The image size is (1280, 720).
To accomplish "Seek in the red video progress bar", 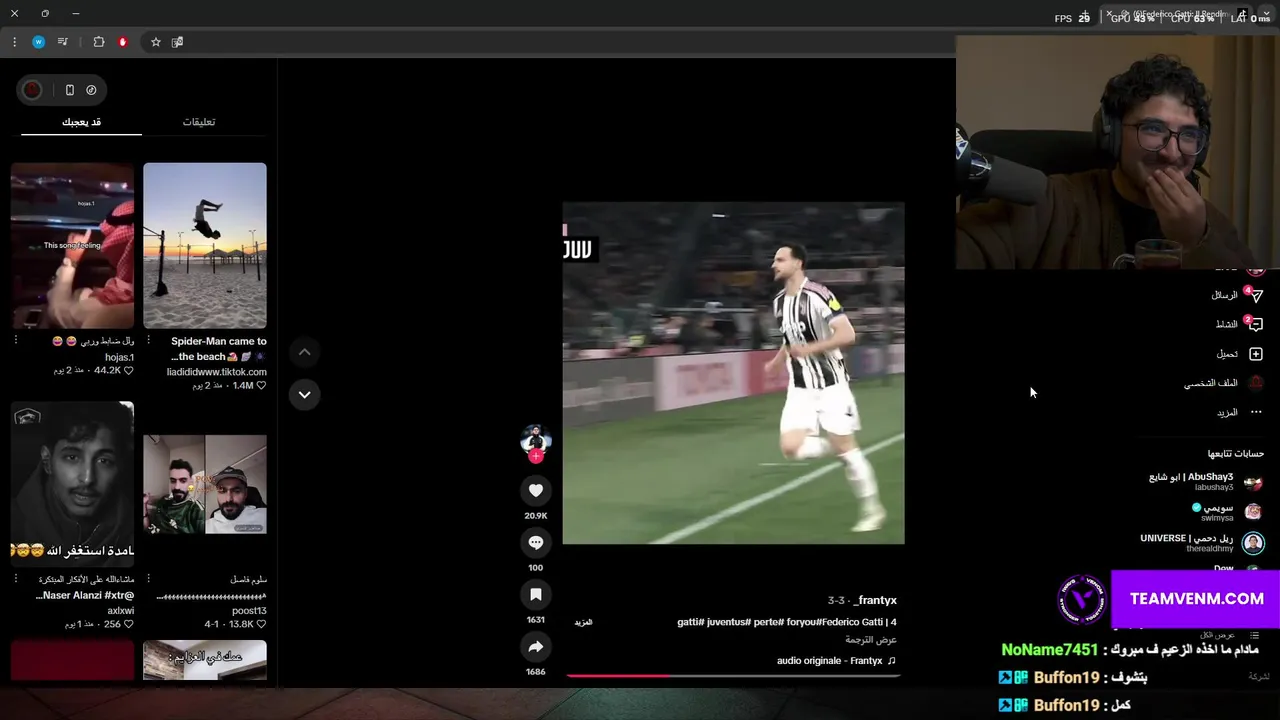I will [x=733, y=676].
